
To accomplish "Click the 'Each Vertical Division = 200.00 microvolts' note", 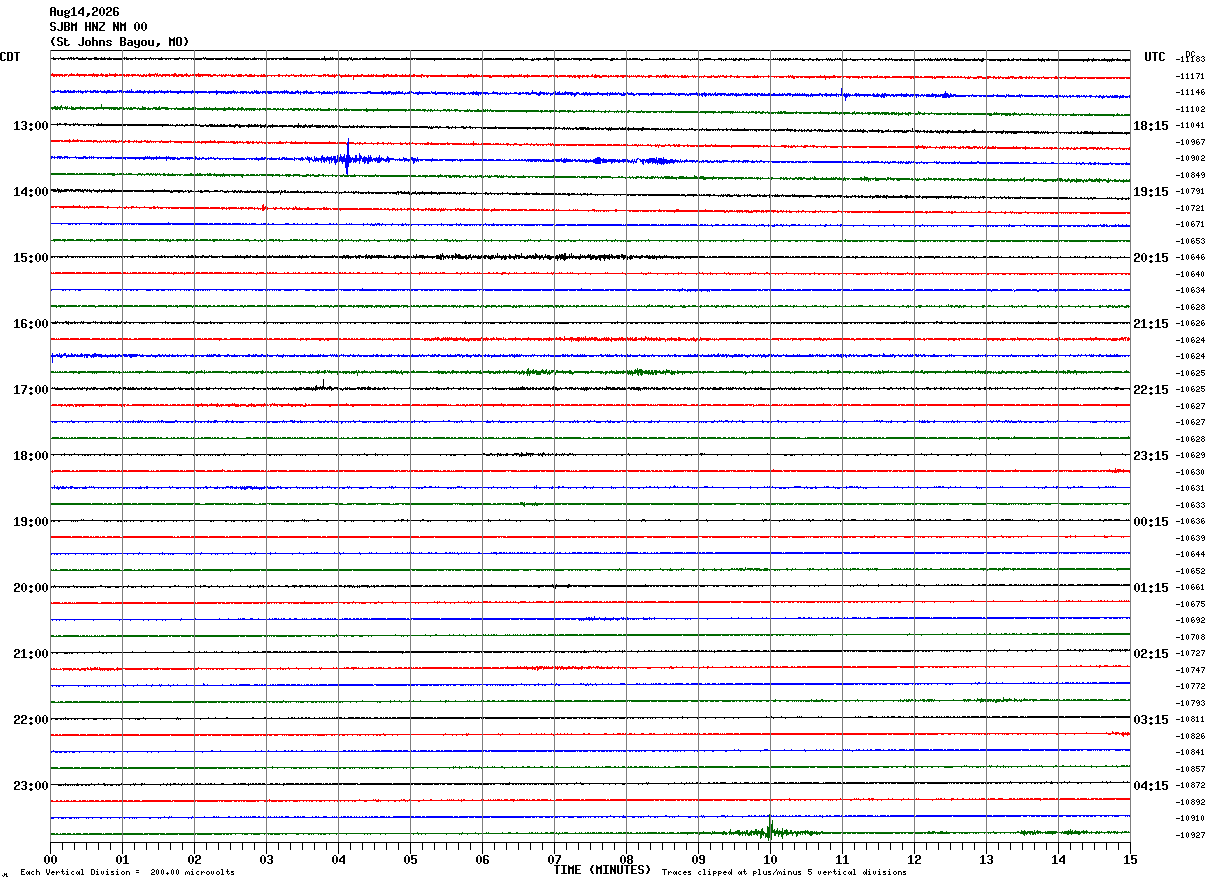I will 127,873.
